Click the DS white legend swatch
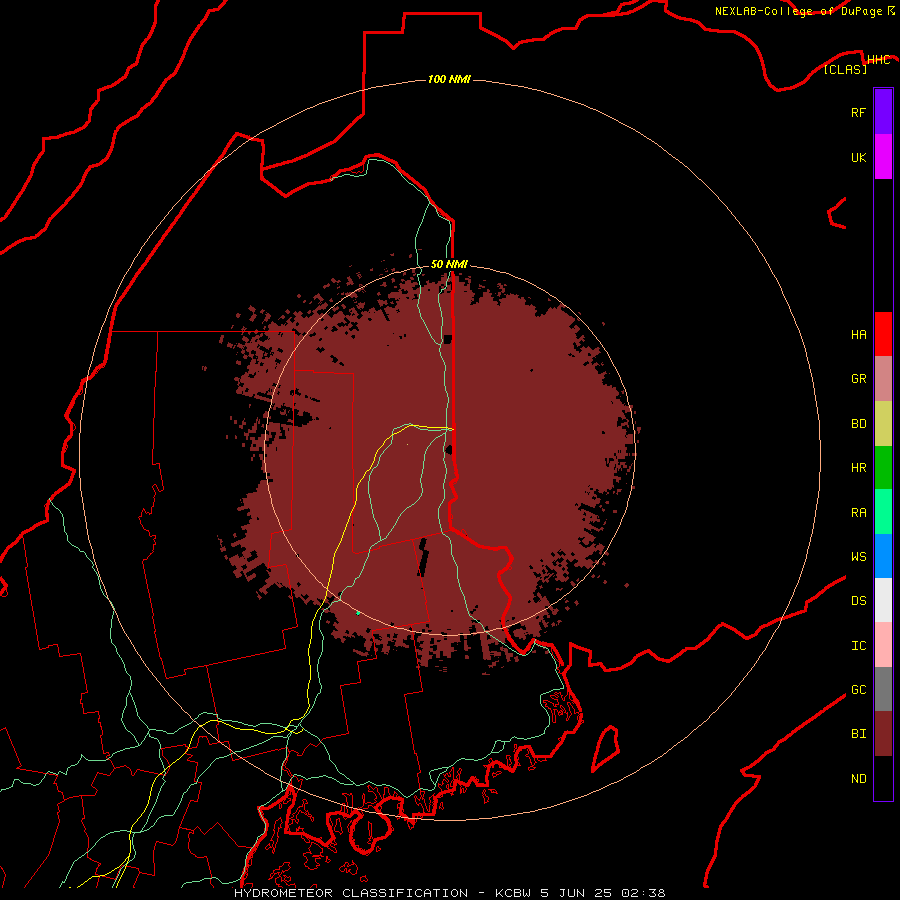Viewport: 900px width, 900px height. coord(883,600)
